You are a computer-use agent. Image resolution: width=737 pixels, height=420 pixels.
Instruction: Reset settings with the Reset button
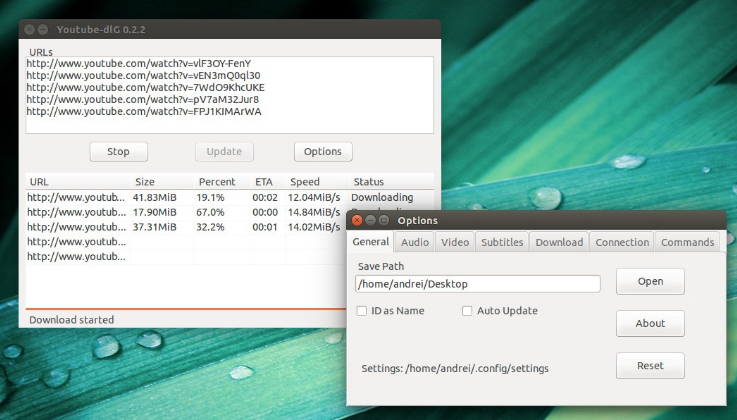[x=650, y=366]
